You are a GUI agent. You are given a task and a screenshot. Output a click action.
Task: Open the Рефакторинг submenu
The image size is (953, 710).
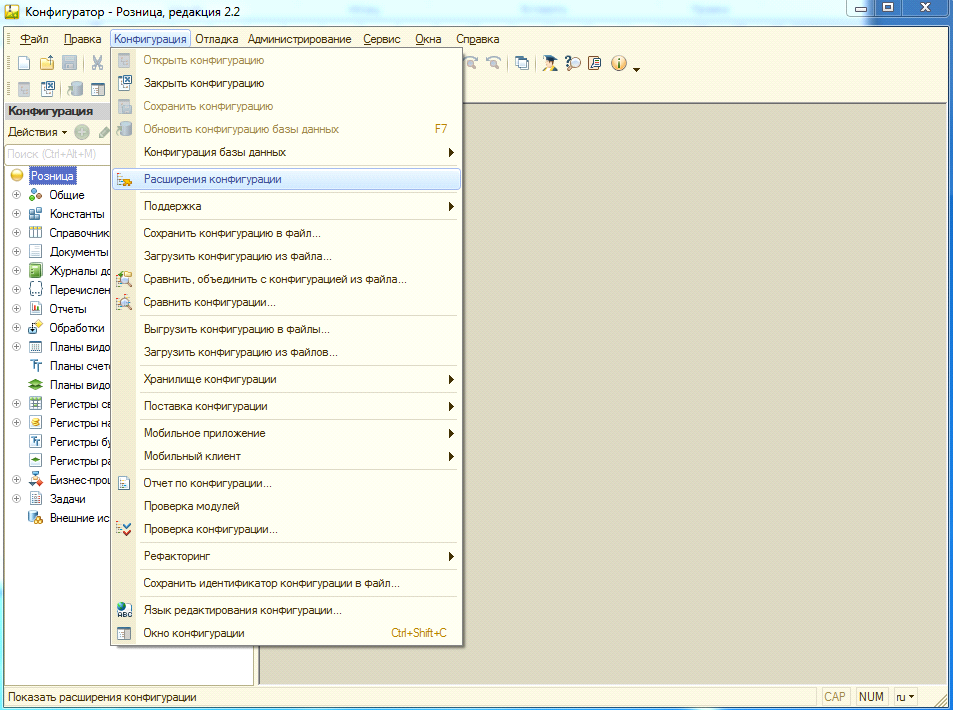click(x=286, y=556)
